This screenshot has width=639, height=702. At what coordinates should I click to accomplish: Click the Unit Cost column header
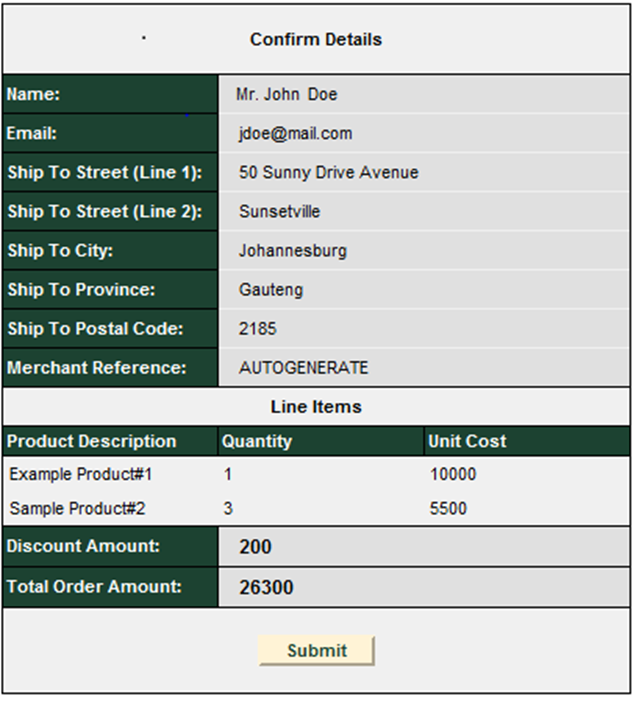467,441
